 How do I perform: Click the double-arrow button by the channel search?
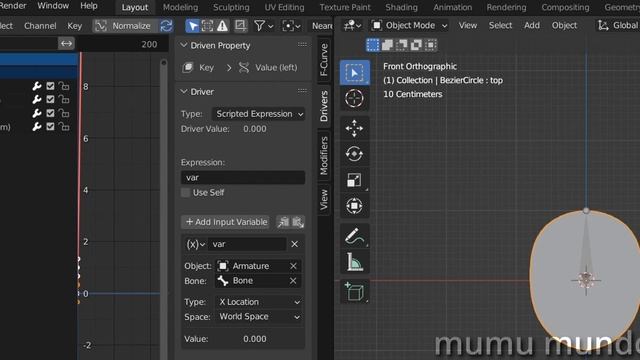(66, 43)
